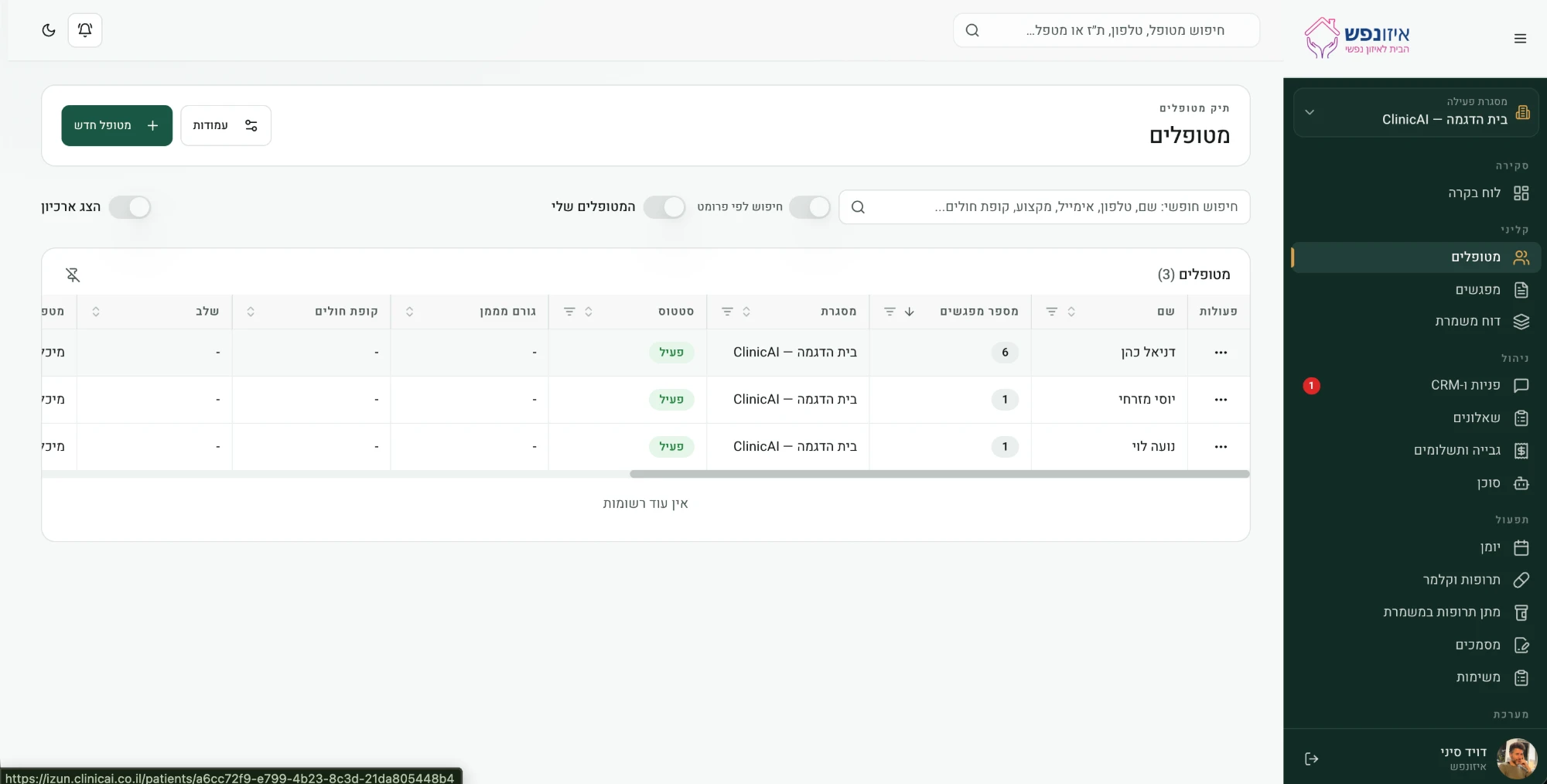Open יומן in the sidebar

coord(1416,547)
